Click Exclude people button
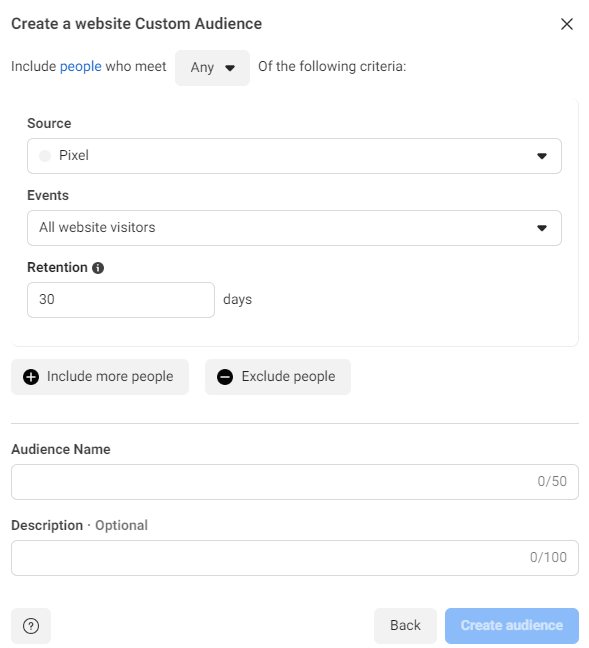The image size is (589, 648). [x=278, y=376]
